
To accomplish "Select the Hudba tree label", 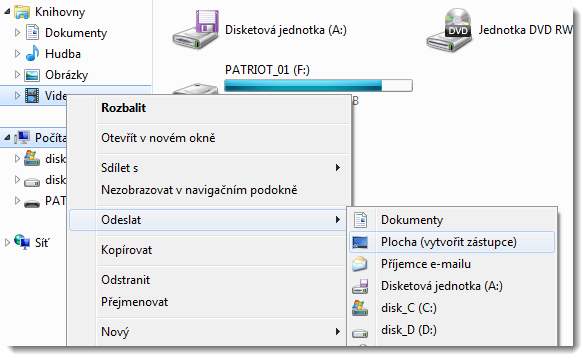I will [63, 54].
